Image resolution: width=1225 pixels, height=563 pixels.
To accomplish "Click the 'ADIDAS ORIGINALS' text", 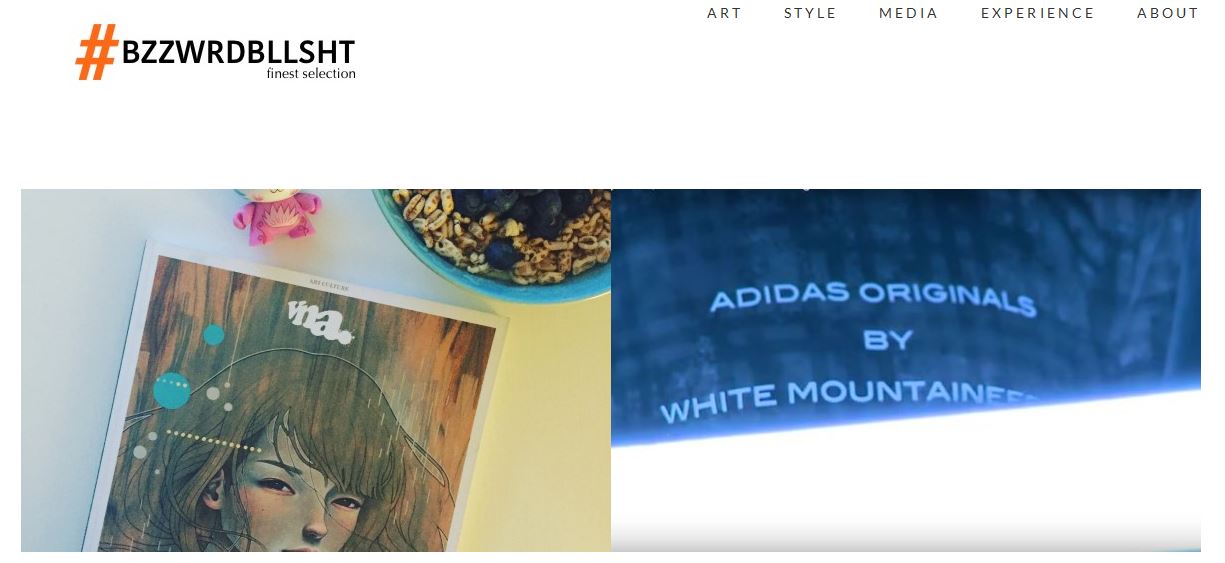I will pos(872,299).
